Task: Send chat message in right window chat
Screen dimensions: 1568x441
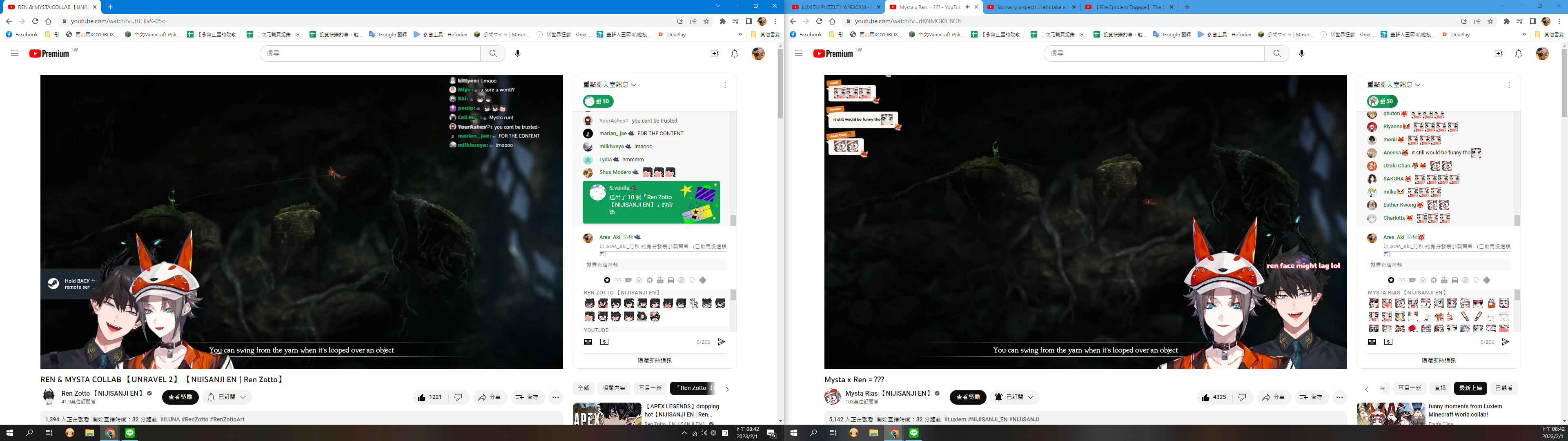Action: [1505, 342]
